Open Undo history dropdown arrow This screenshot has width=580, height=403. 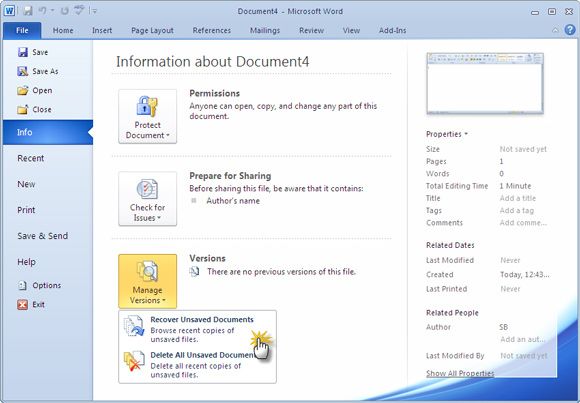(52, 11)
